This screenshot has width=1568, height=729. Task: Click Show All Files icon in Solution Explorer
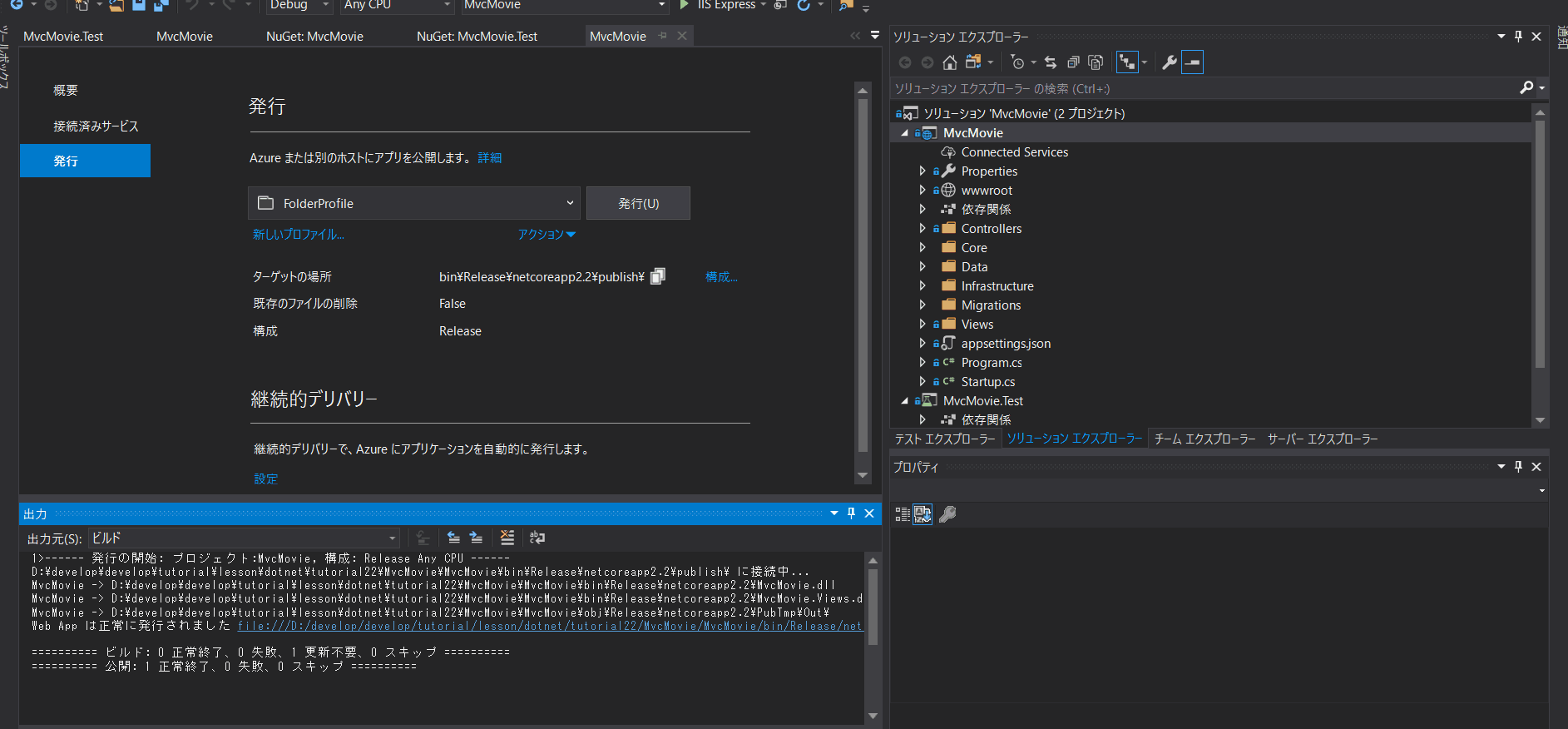1096,62
